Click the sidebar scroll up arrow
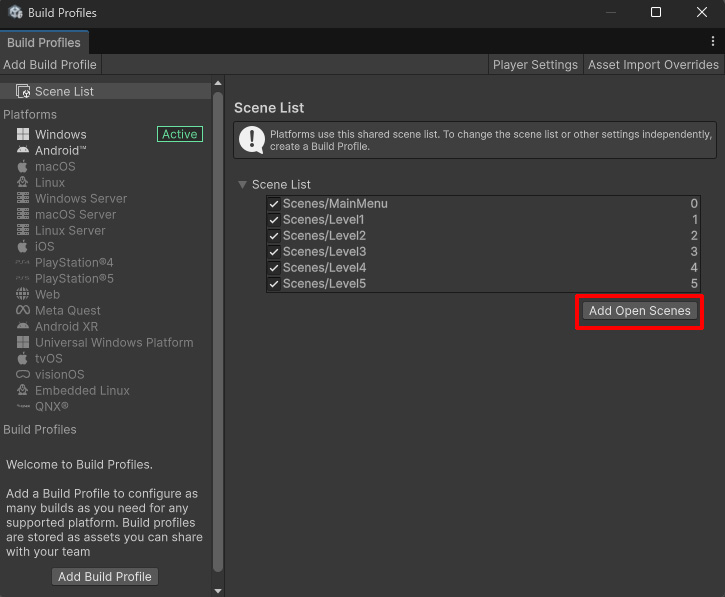 [x=218, y=83]
